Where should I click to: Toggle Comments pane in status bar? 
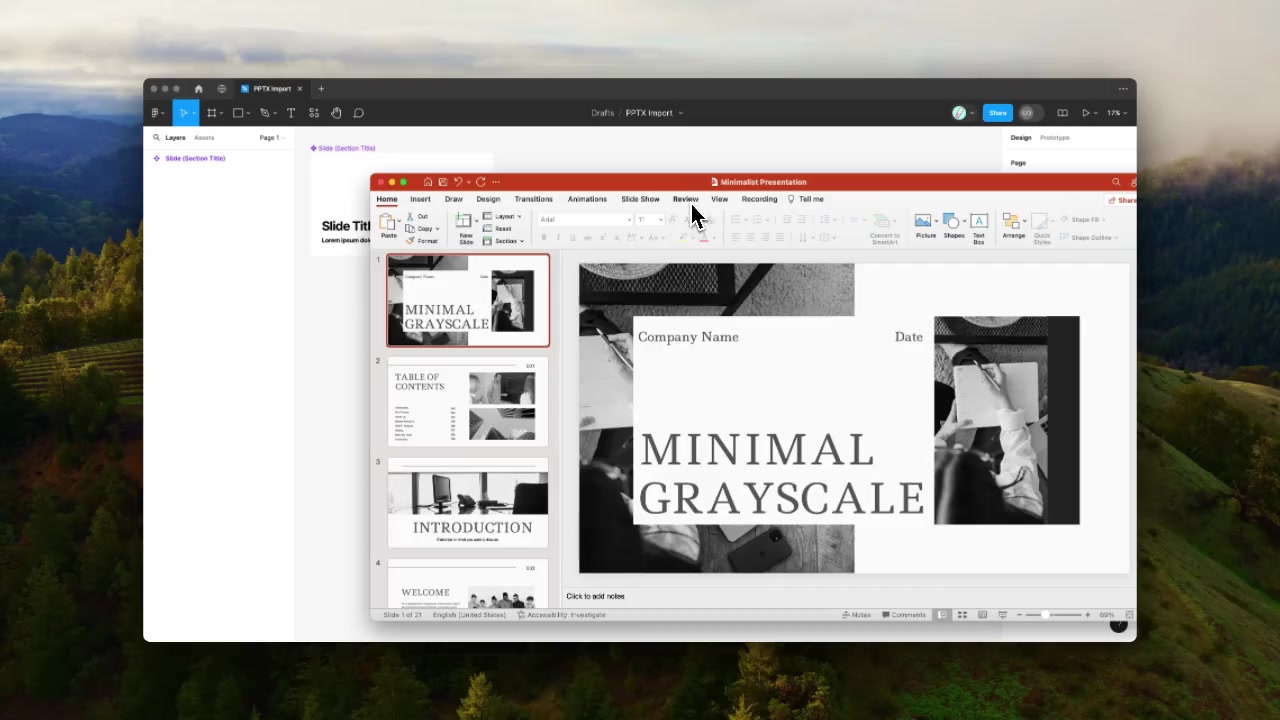pos(903,615)
